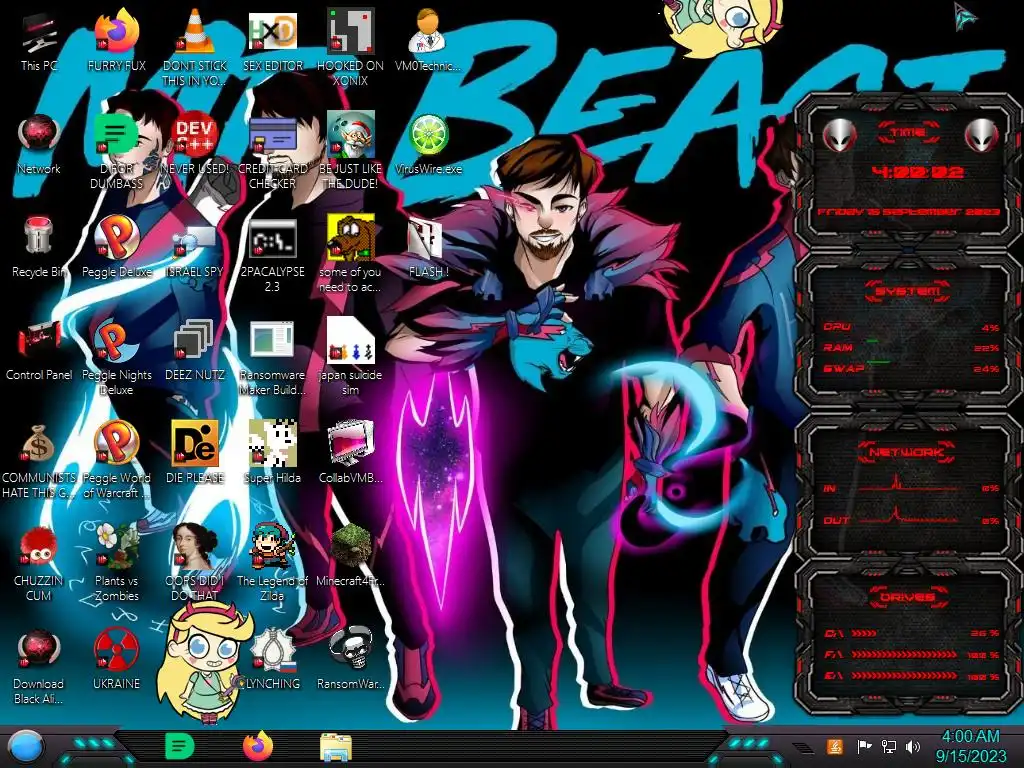This screenshot has width=1024, height=768.
Task: Click the NETWORK widget header
Action: (908, 451)
